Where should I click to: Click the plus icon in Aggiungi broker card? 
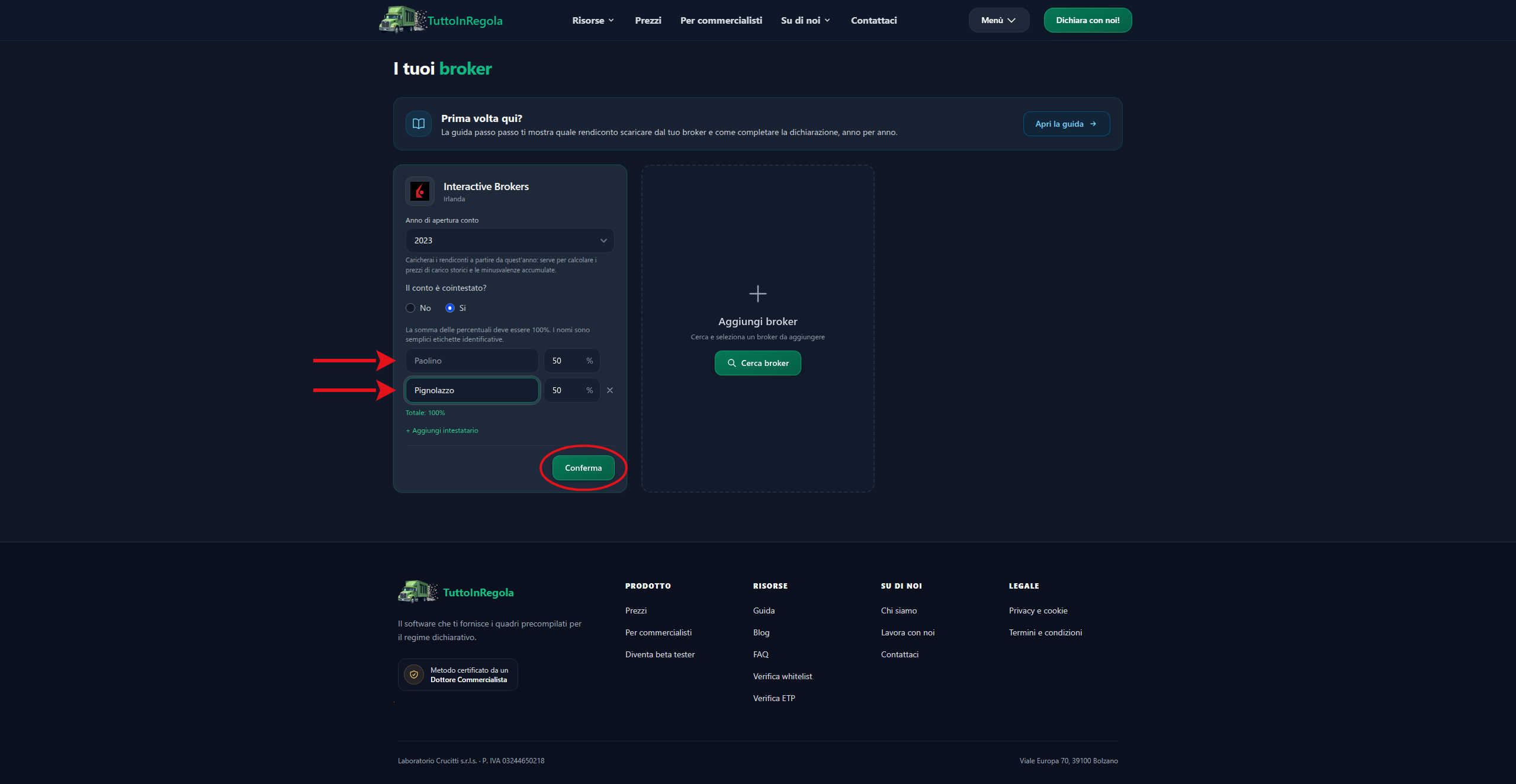(x=757, y=293)
